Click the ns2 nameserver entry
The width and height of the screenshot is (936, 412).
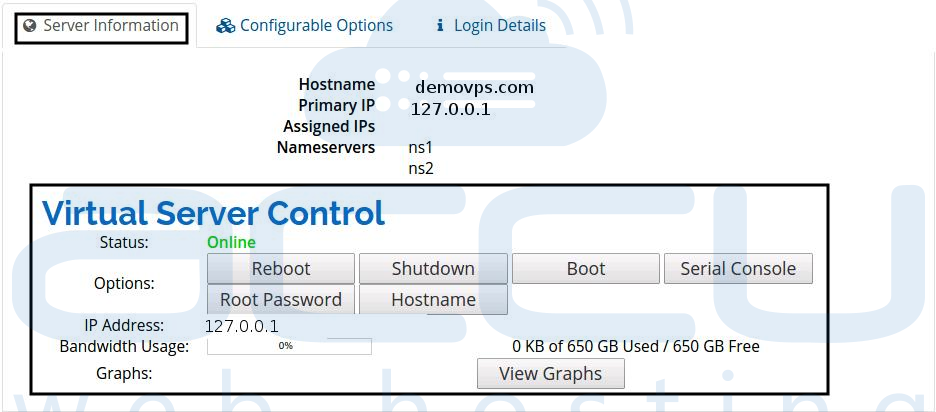click(x=421, y=168)
